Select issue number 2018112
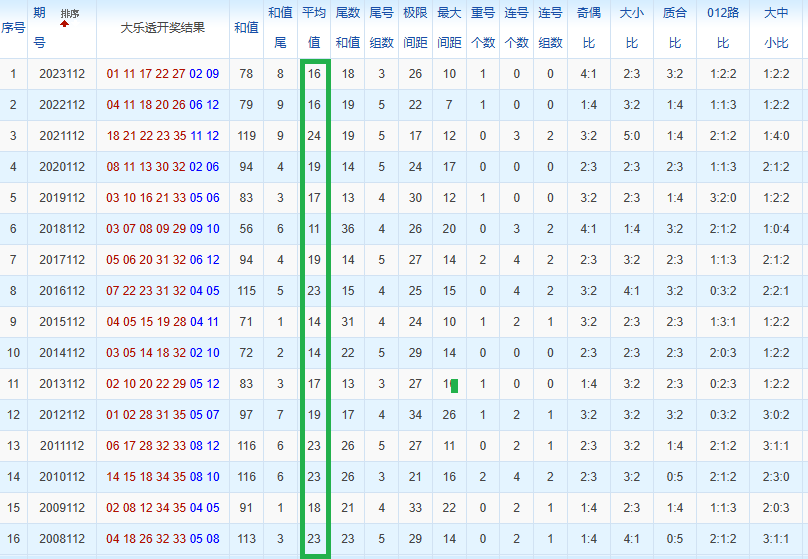 [62, 229]
